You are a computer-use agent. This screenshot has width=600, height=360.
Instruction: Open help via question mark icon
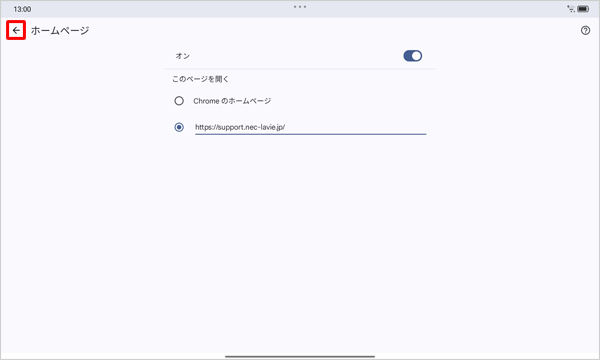(585, 30)
